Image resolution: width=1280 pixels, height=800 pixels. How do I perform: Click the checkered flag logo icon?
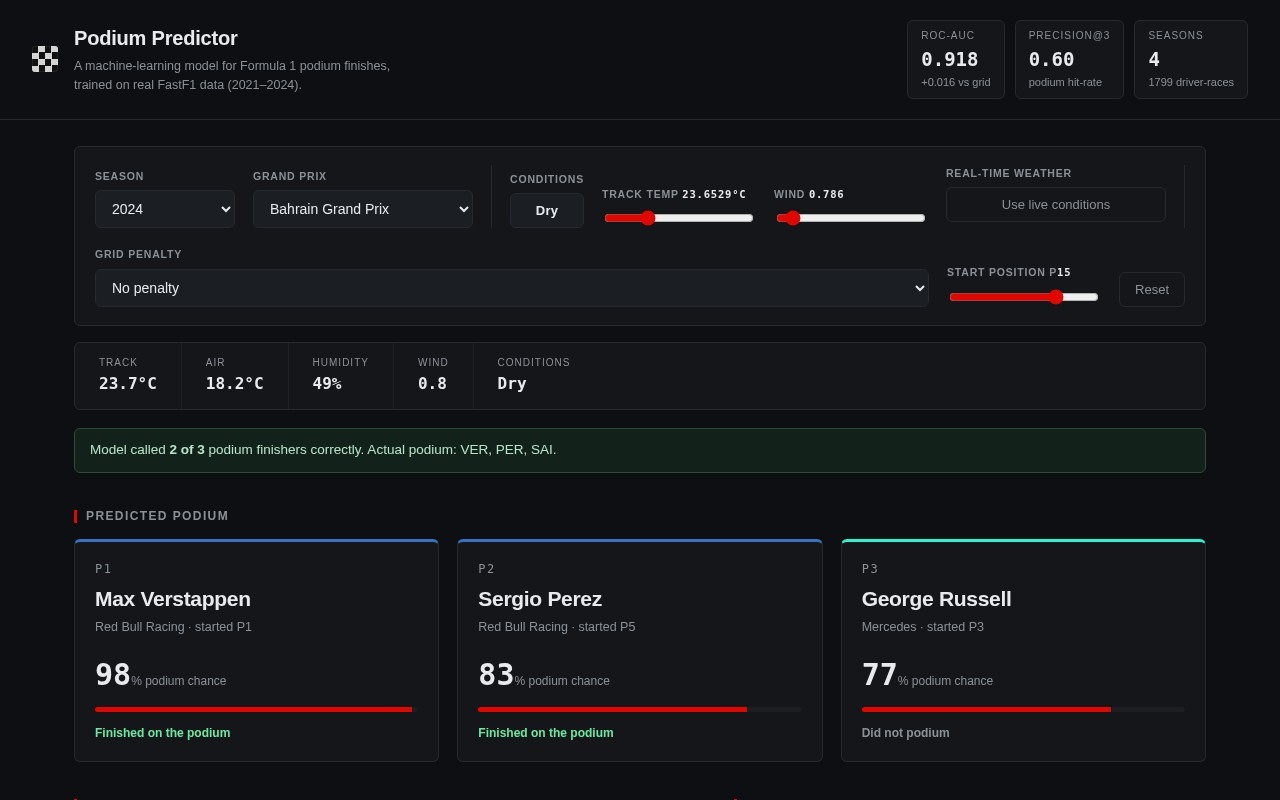(x=45, y=59)
